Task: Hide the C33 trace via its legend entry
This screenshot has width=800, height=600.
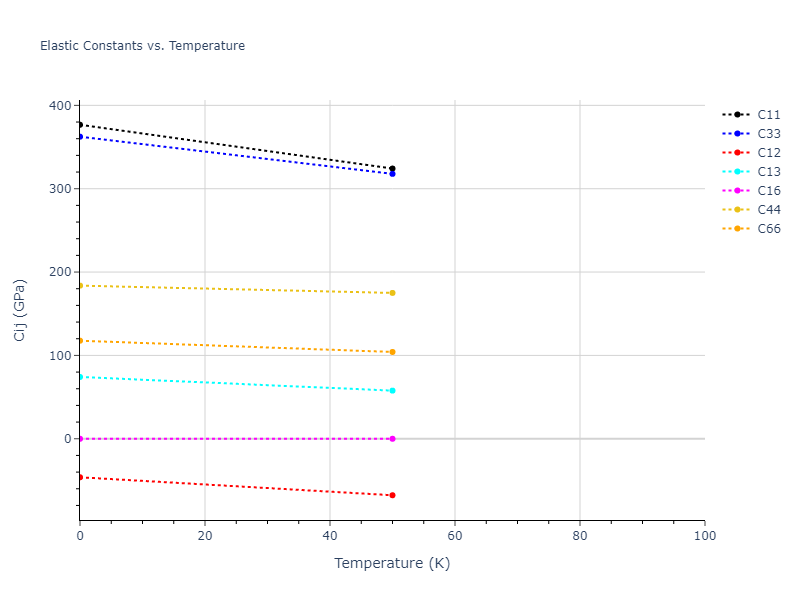Action: [768, 134]
